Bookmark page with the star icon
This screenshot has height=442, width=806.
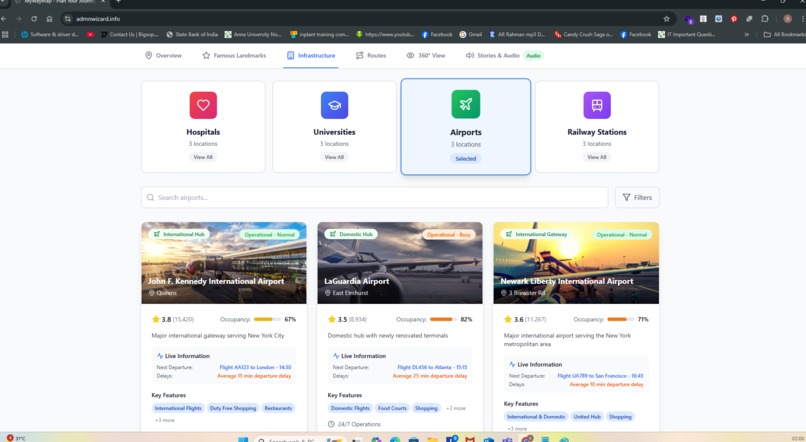tap(667, 19)
